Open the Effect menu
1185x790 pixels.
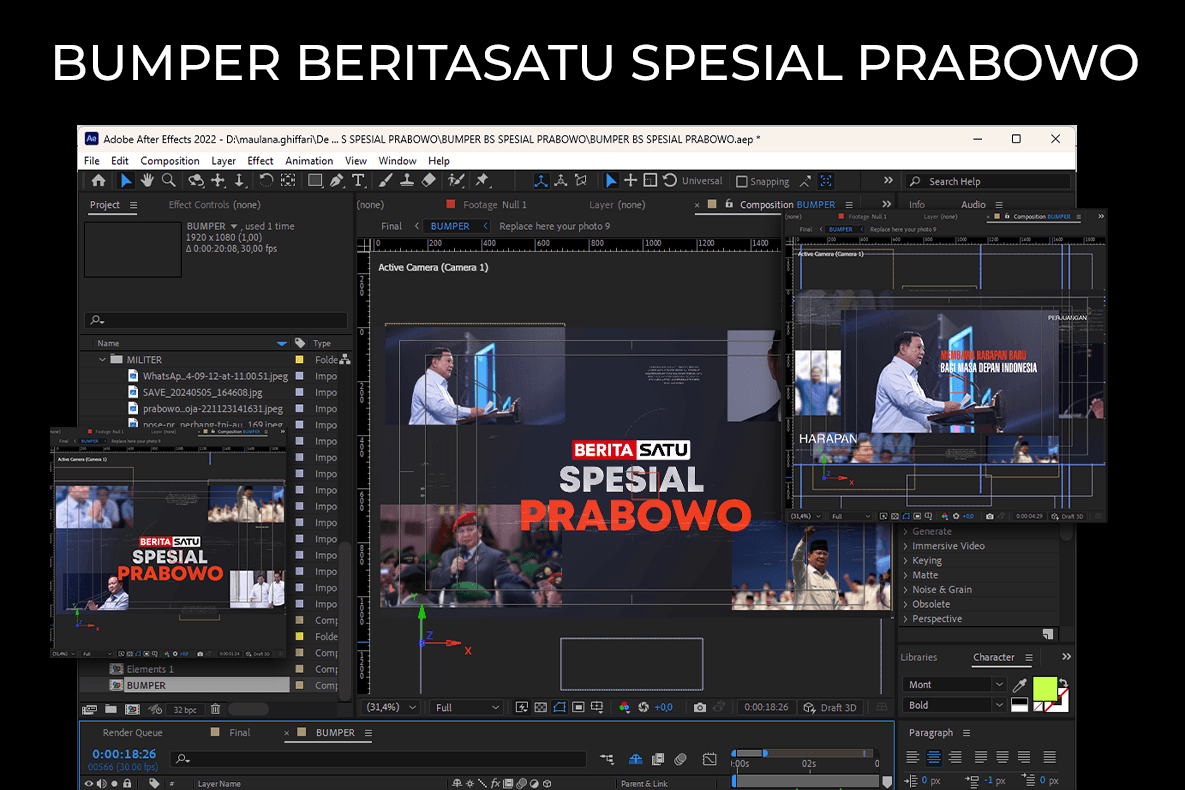pos(260,161)
